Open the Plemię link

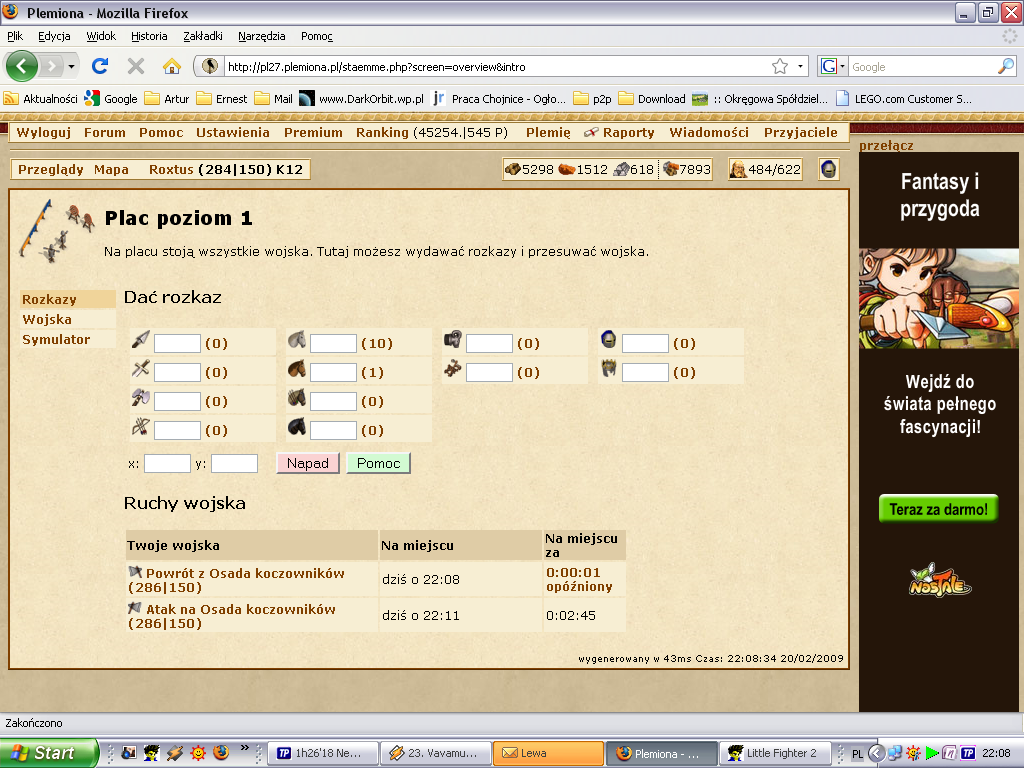point(548,133)
